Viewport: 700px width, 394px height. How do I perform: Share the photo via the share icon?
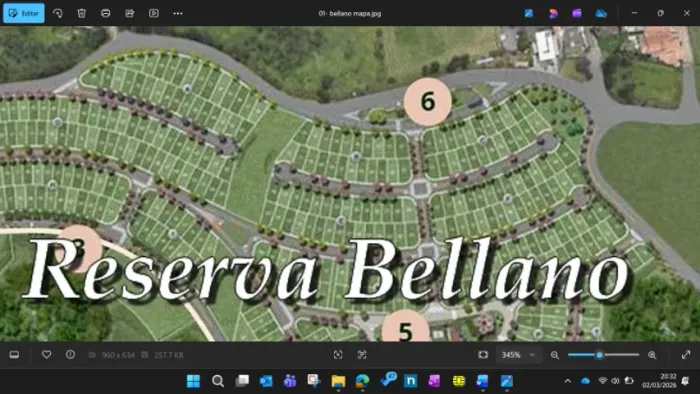(x=130, y=13)
